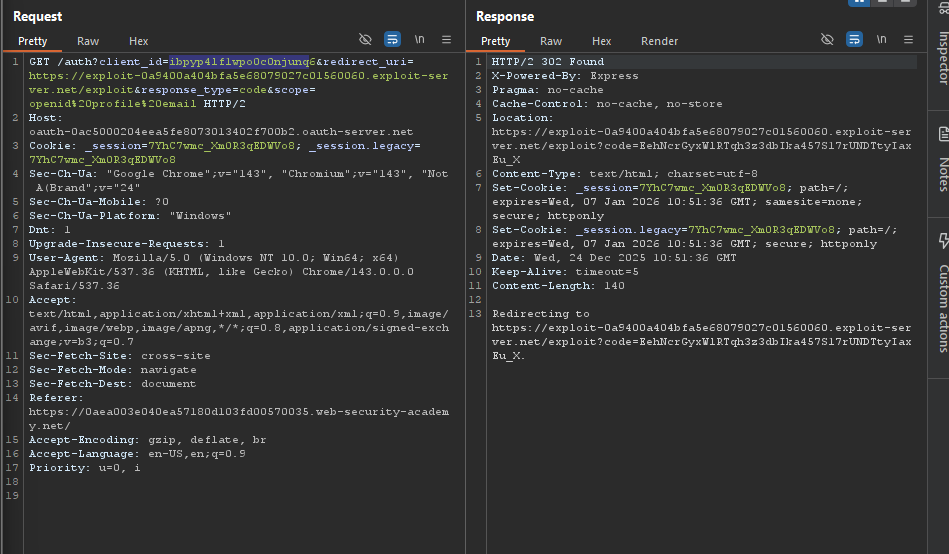Image resolution: width=949 pixels, height=554 pixels.
Task: Click line number 19 in the request gutter
Action: 12,496
